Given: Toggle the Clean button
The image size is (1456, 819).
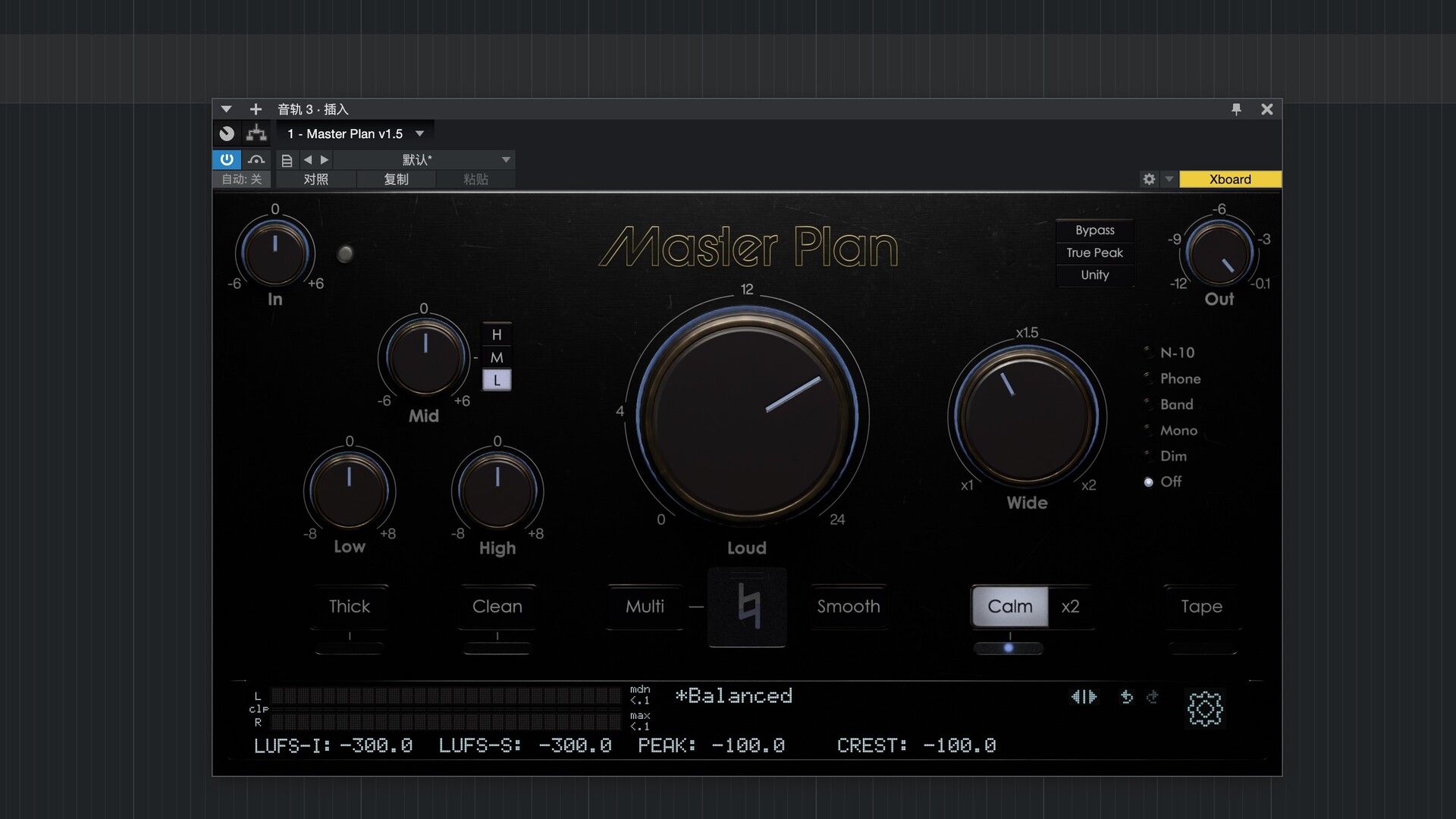Looking at the screenshot, I should tap(497, 606).
